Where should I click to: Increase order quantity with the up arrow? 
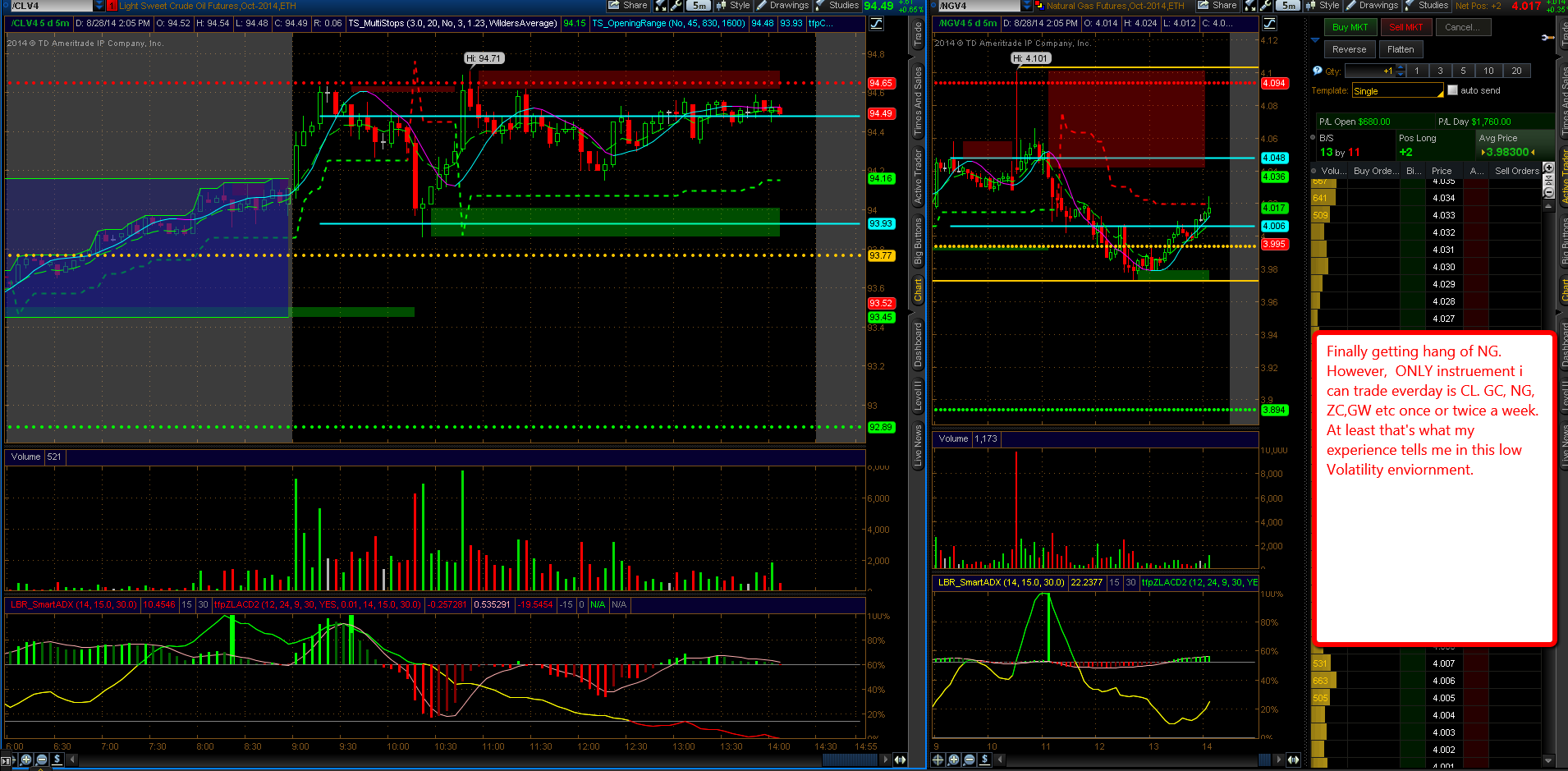point(1401,67)
